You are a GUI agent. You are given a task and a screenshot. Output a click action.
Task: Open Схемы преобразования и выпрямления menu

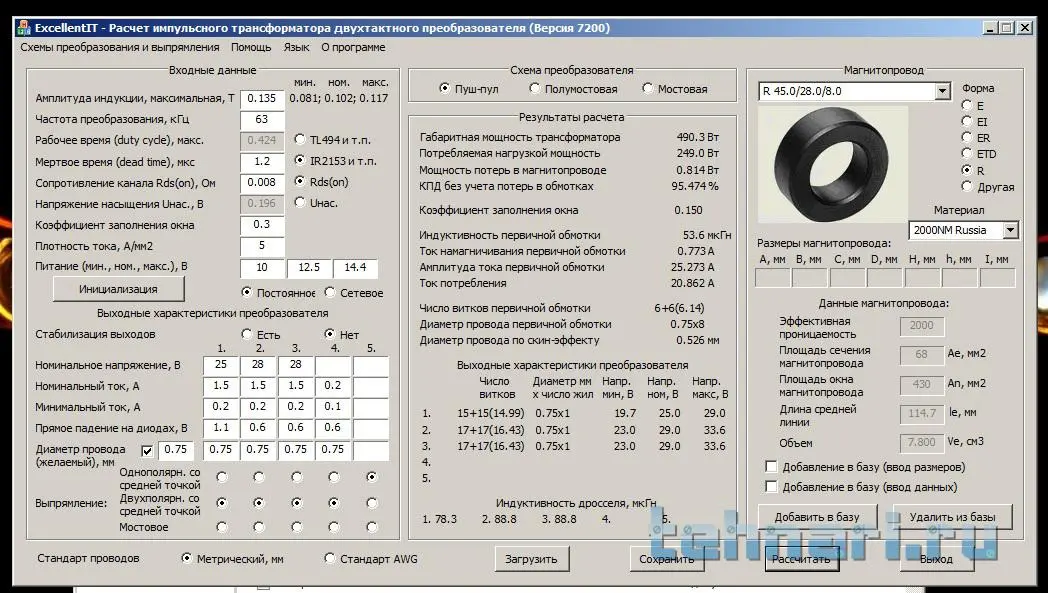(120, 47)
